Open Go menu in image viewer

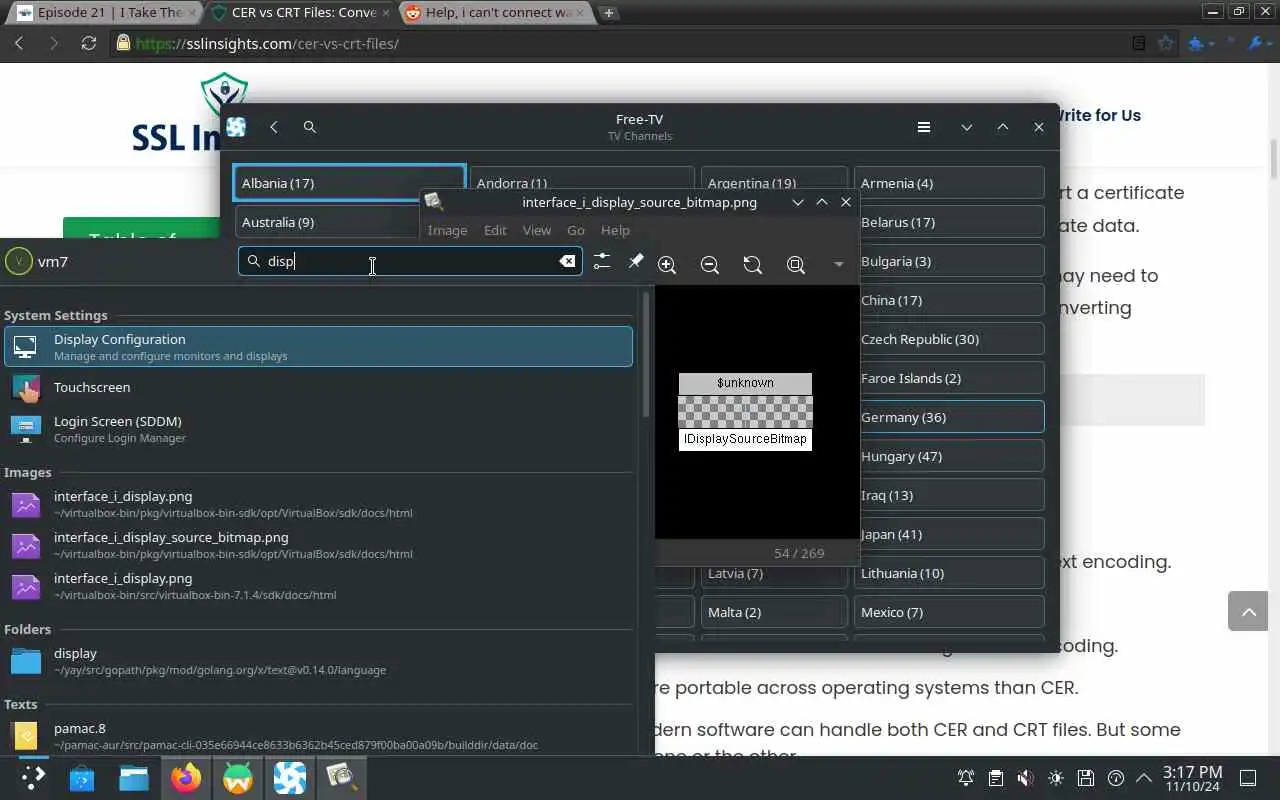tap(576, 230)
